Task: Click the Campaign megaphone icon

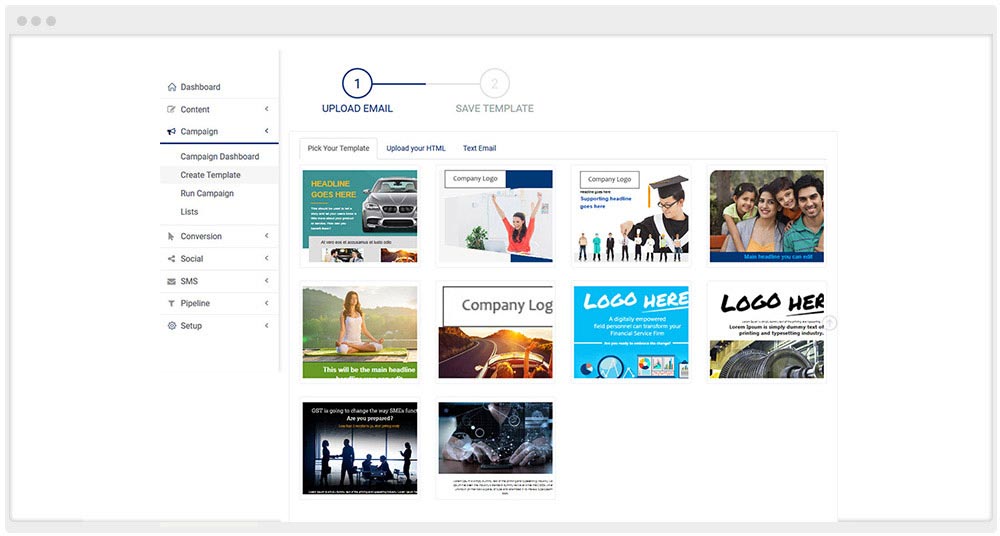Action: coord(171,131)
